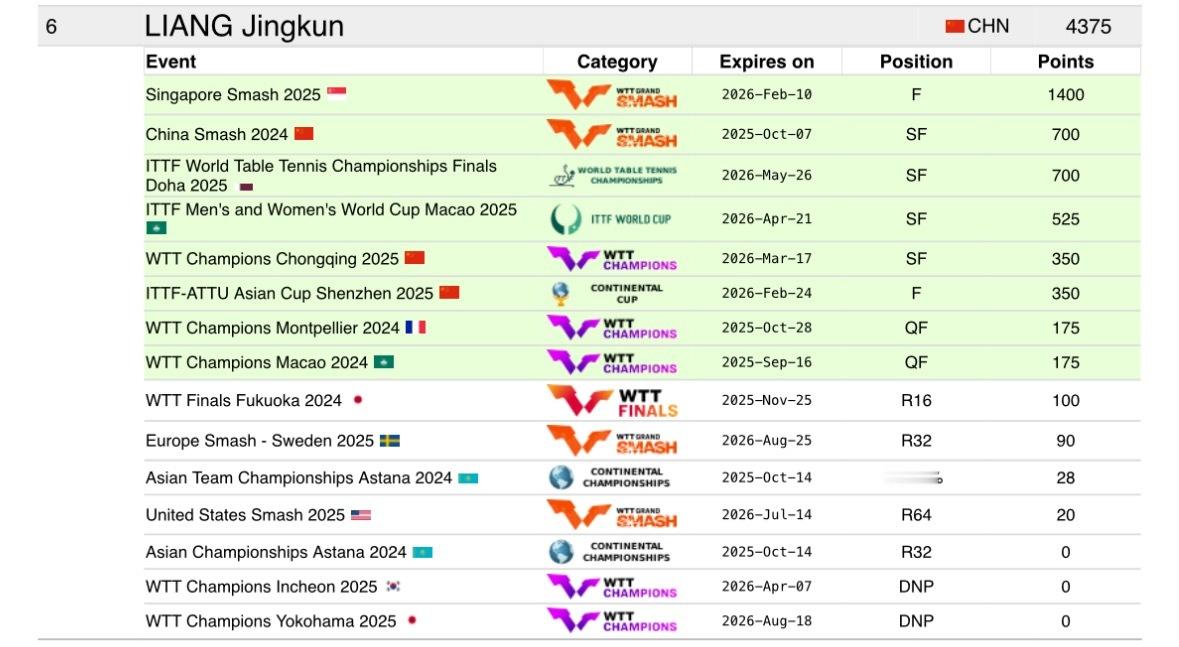1179x647 pixels.
Task: Click the WTT Champions logo in Yokohama row
Action: (x=612, y=621)
